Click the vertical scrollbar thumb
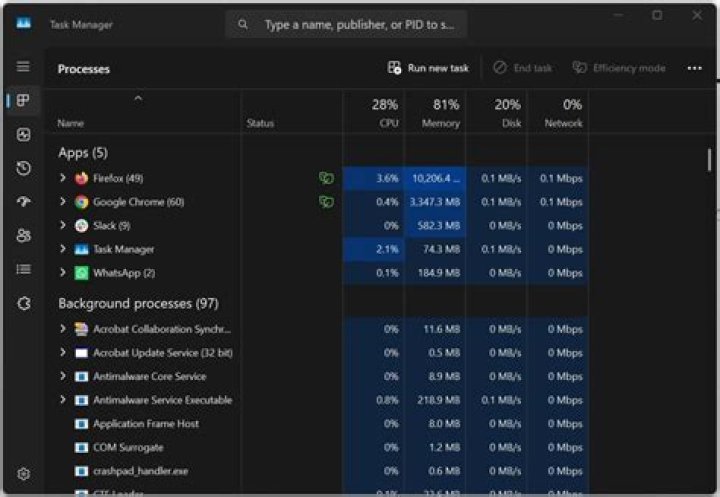720x497 pixels. 709,160
